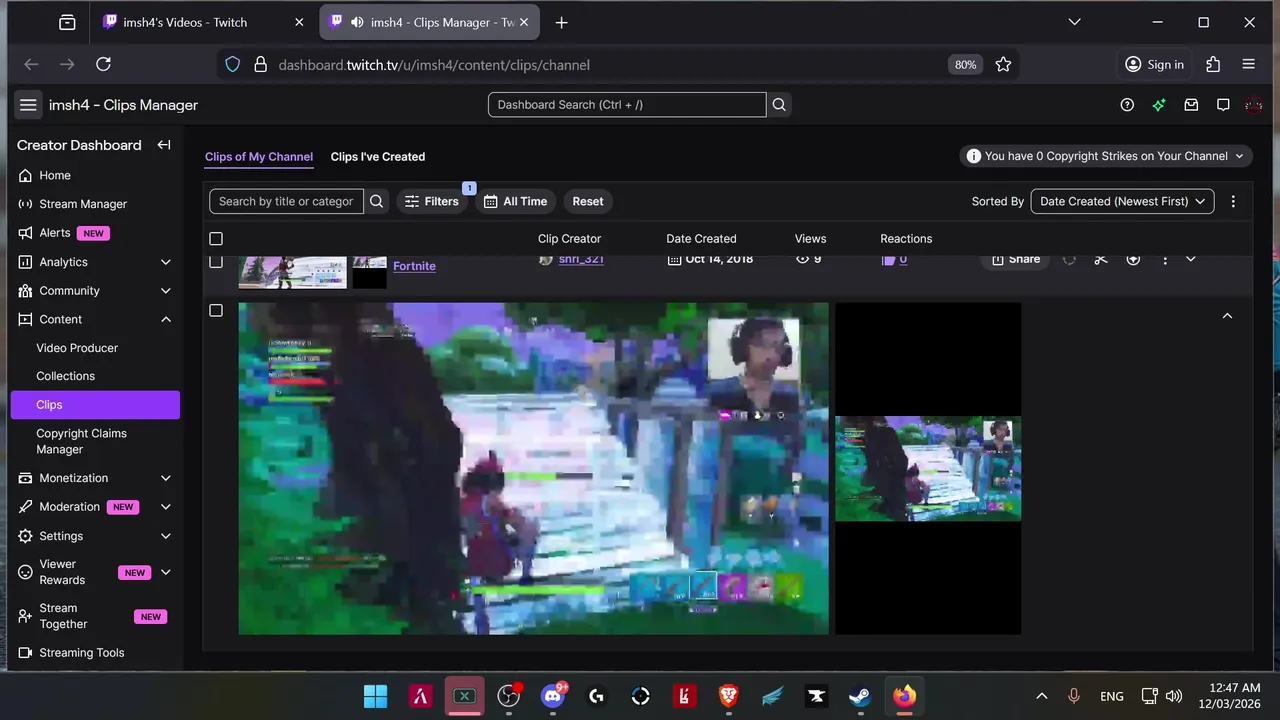Open the clips table three-dot options menu
1280x720 pixels.
click(x=1233, y=201)
